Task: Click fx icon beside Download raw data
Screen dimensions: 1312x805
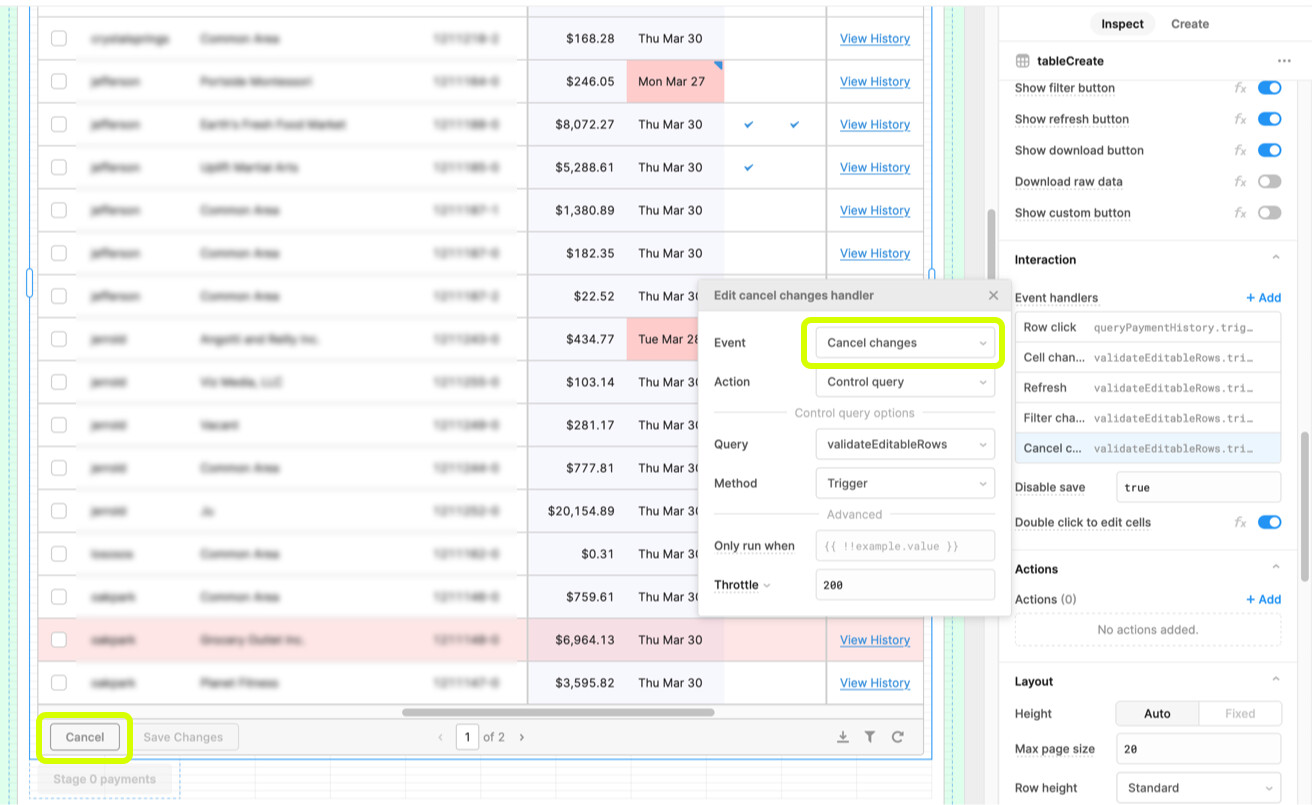Action: (1240, 182)
